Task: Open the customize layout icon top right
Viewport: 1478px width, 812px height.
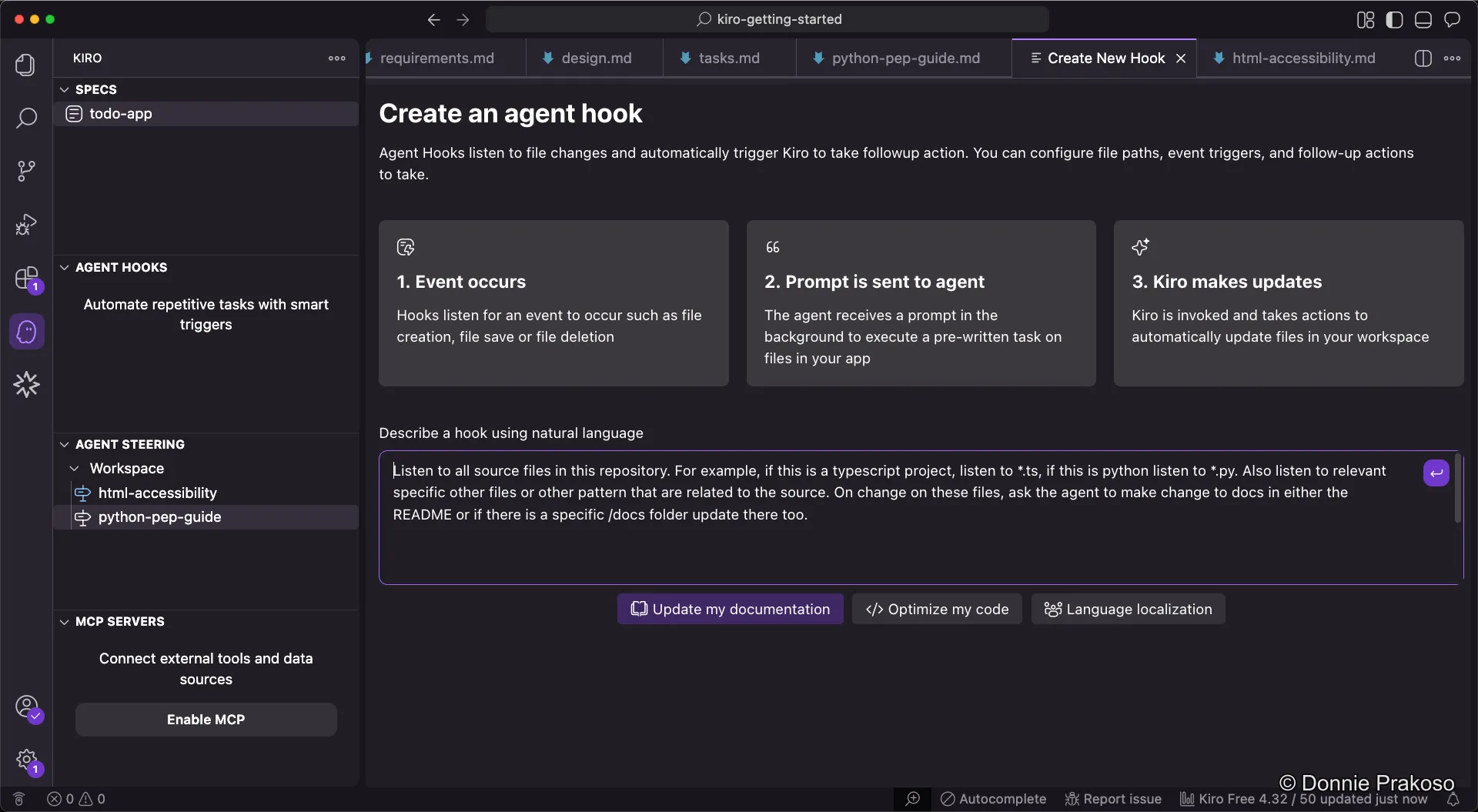Action: coord(1364,19)
